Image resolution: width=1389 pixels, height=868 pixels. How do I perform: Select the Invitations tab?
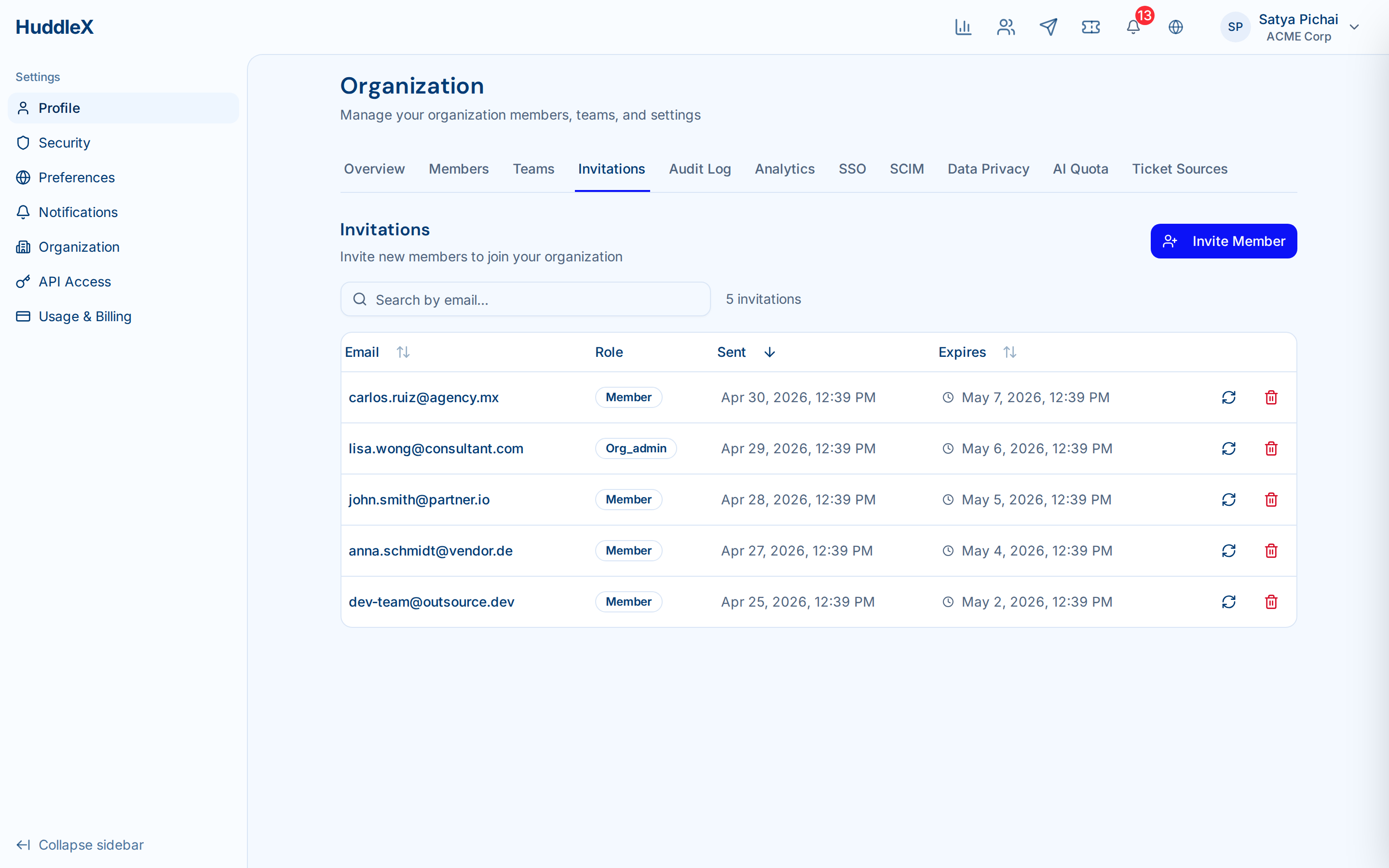(611, 169)
